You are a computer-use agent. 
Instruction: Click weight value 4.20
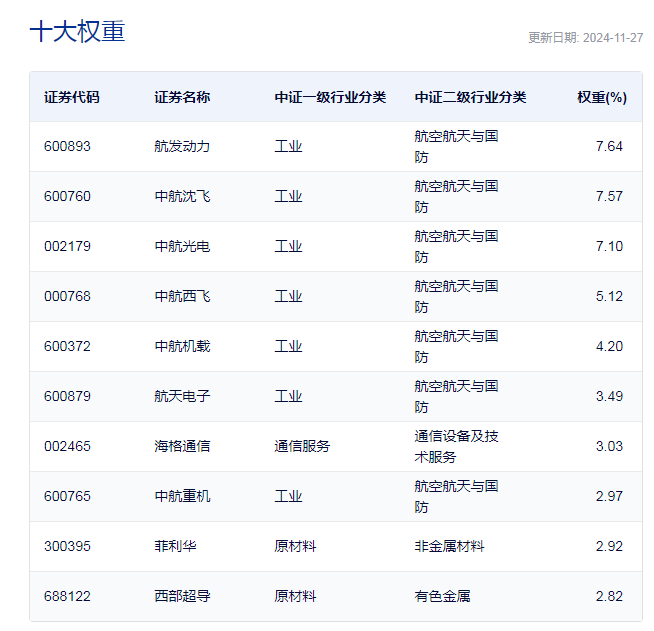tap(609, 347)
